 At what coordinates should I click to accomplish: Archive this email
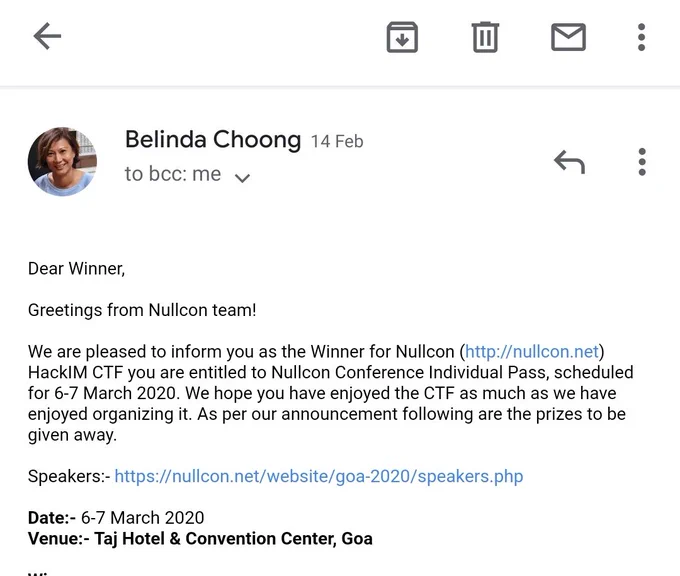(402, 37)
